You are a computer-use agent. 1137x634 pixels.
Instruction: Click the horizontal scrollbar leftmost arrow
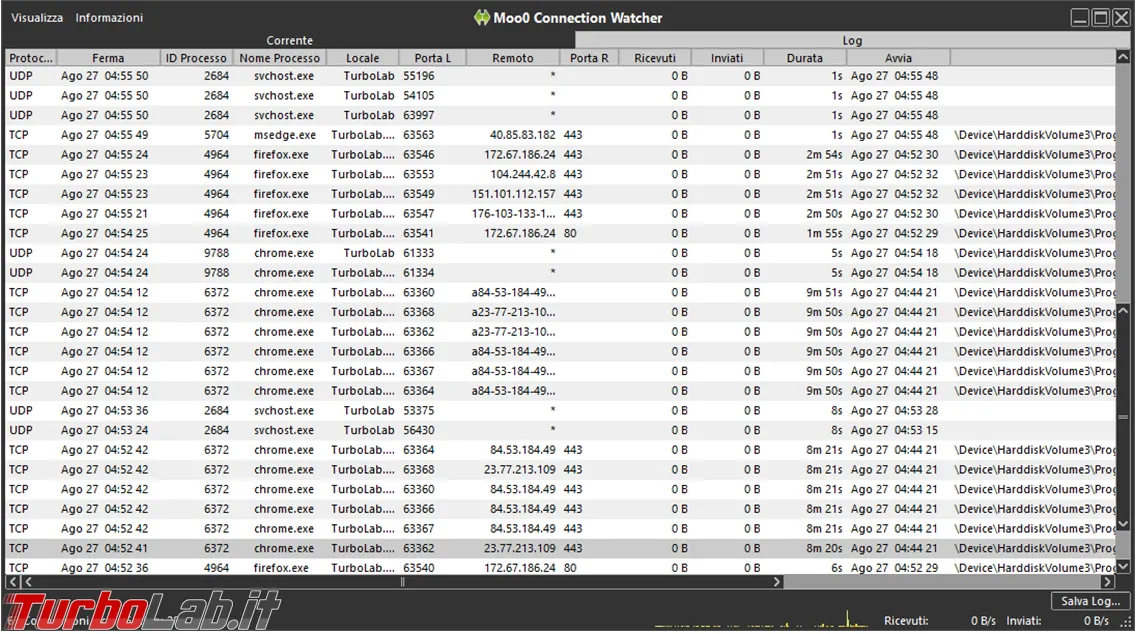click(x=12, y=582)
